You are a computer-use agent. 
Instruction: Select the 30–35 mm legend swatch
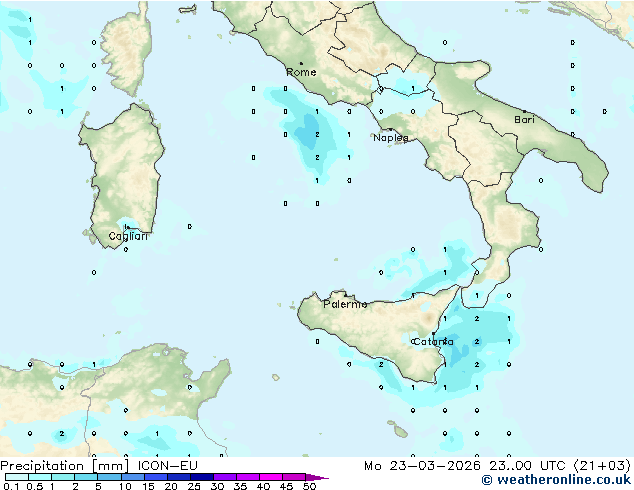point(225,477)
